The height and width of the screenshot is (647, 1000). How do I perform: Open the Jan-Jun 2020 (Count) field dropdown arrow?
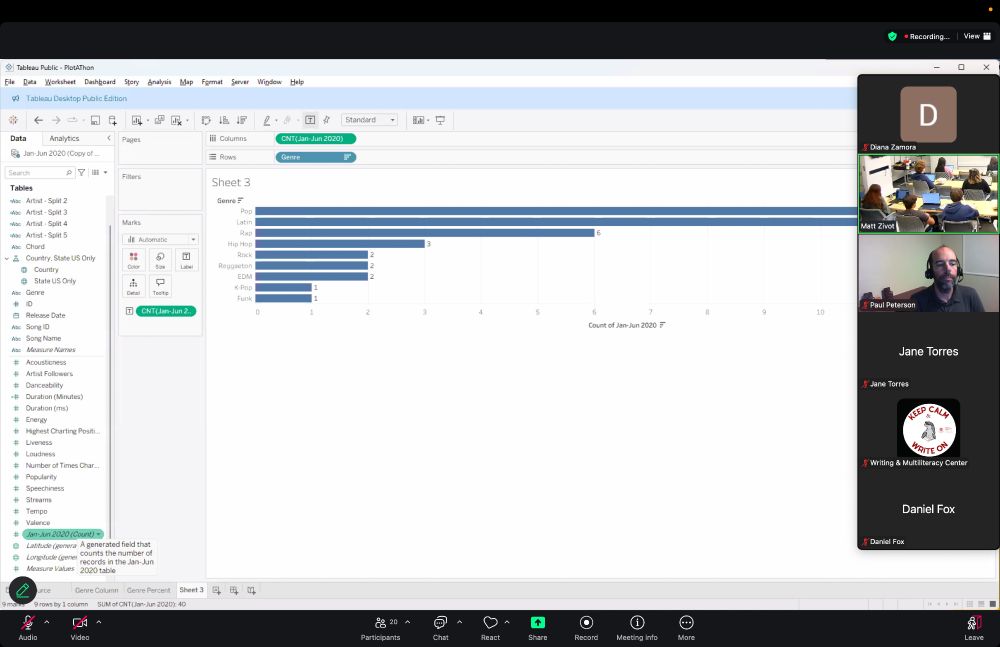pos(99,535)
